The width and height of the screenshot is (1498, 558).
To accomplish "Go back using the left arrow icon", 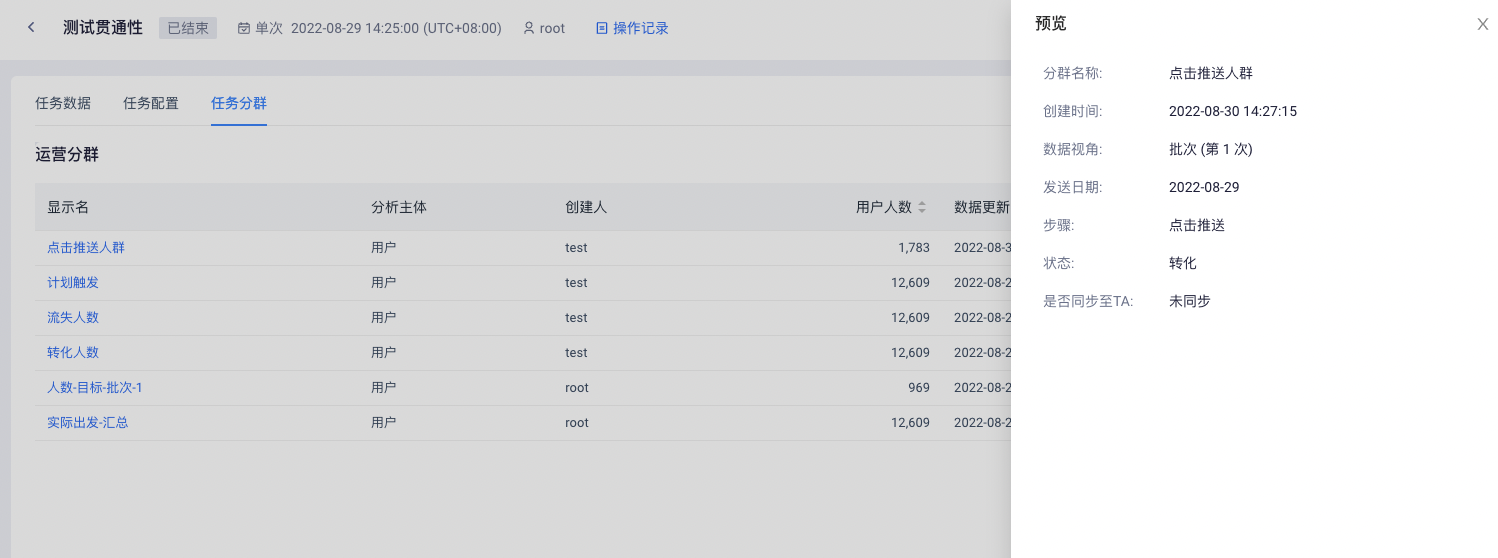I will tap(31, 28).
